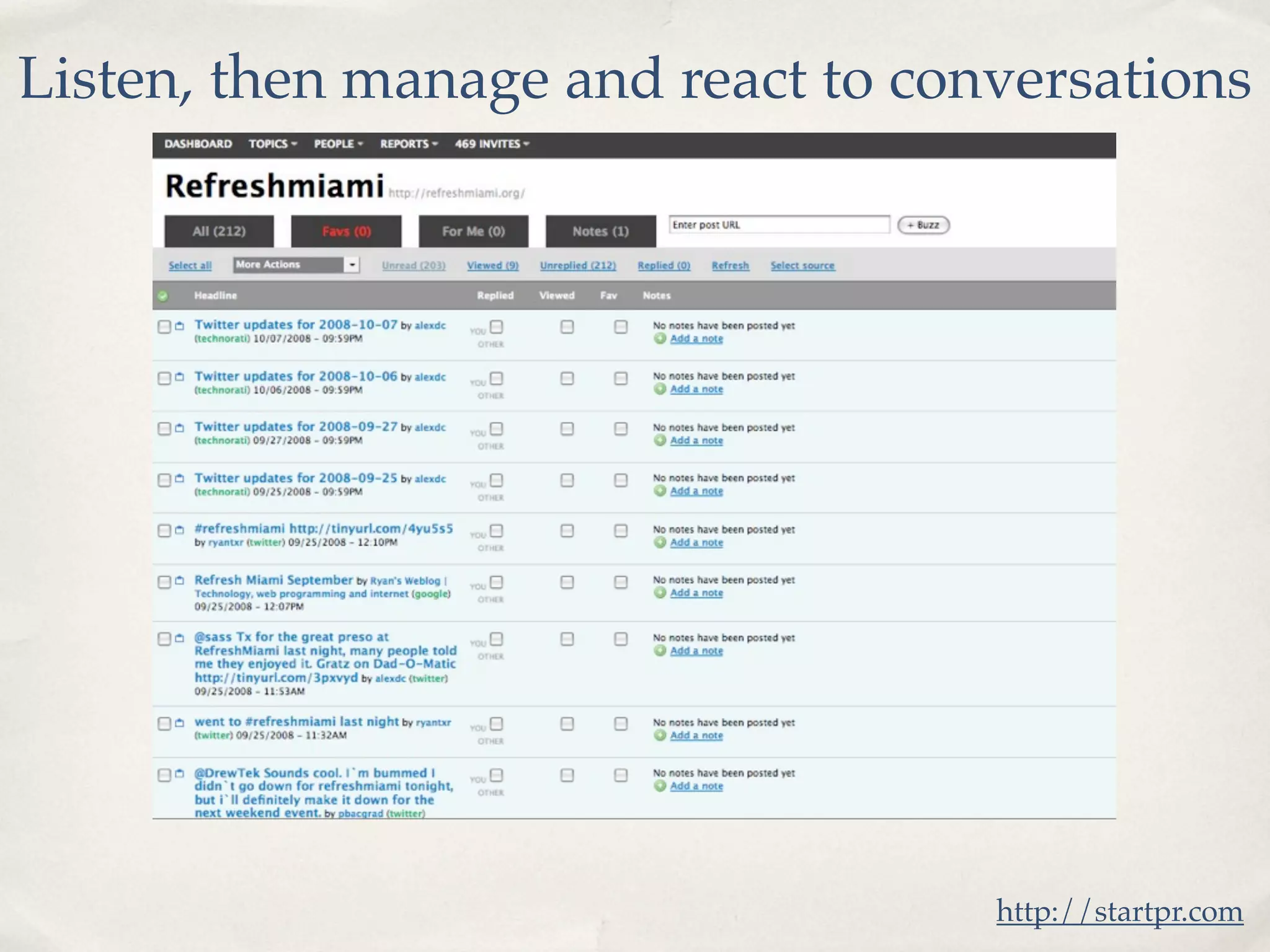The image size is (1270, 952).
Task: Click small flag icon beside Twitter updates 2008-10-07
Action: click(x=180, y=326)
